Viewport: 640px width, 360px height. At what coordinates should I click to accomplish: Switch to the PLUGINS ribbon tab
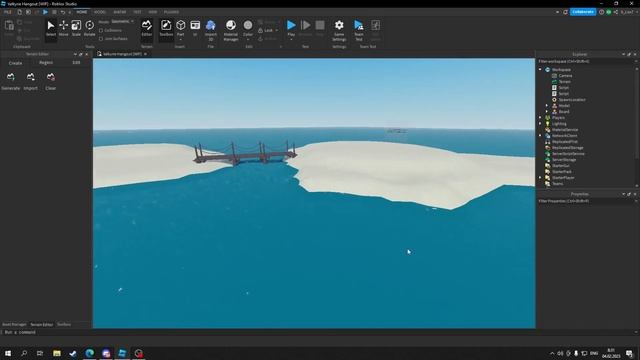coord(171,12)
